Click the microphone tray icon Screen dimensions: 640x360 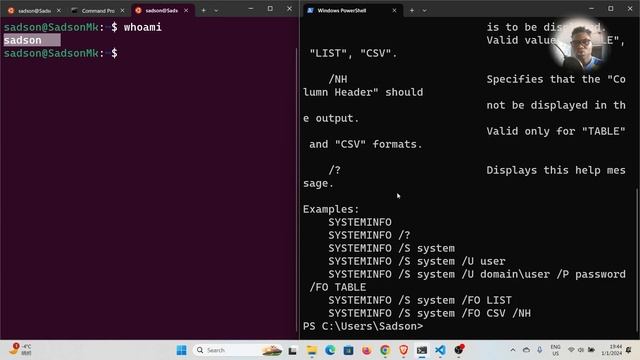[x=540, y=350]
